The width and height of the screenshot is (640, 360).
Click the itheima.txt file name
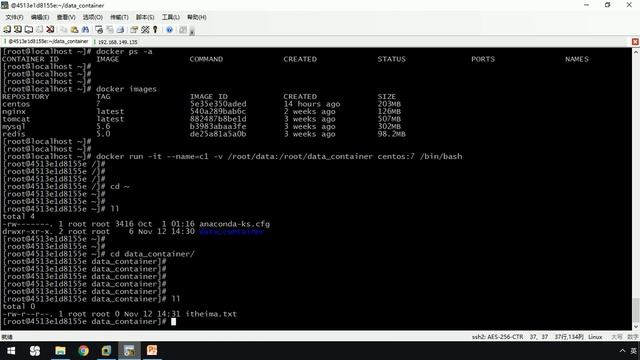coord(211,314)
